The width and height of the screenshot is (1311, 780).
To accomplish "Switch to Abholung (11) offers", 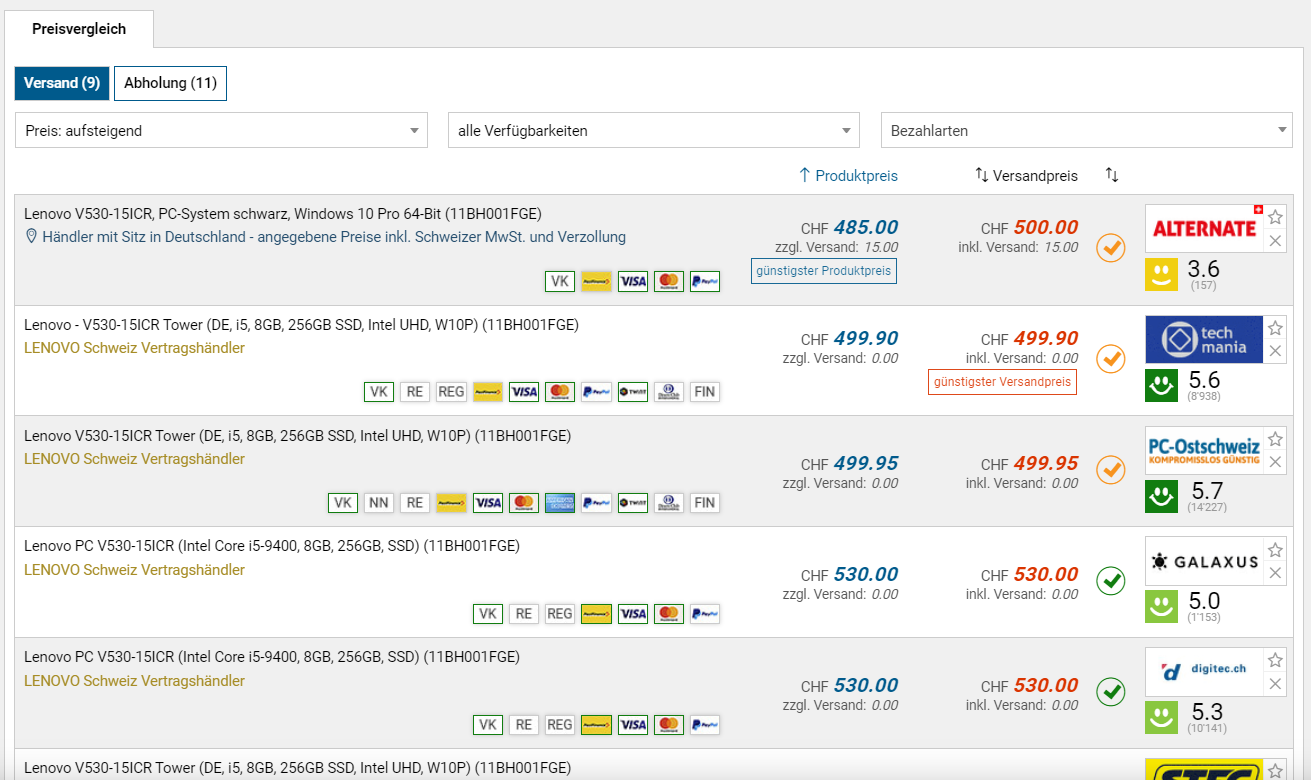I will 170,83.
